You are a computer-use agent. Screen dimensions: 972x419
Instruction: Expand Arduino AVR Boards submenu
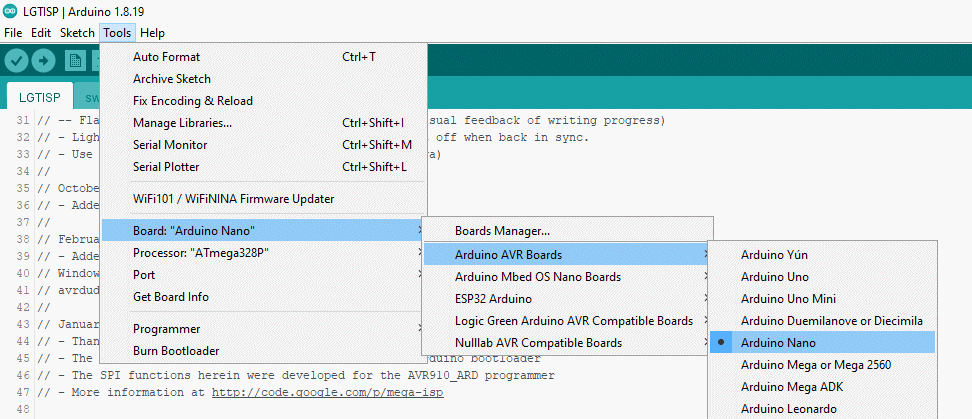(x=567, y=254)
